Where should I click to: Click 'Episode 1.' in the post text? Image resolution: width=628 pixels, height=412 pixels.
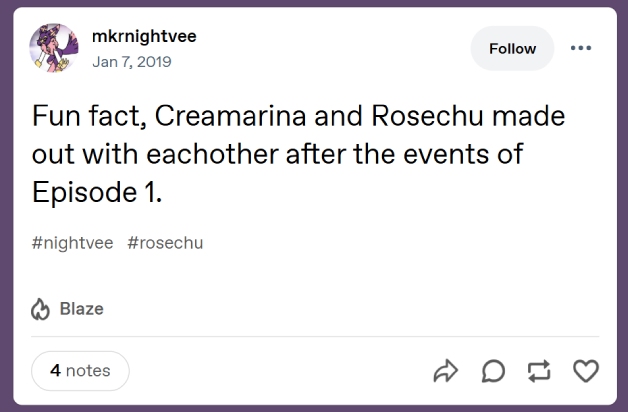(96, 192)
